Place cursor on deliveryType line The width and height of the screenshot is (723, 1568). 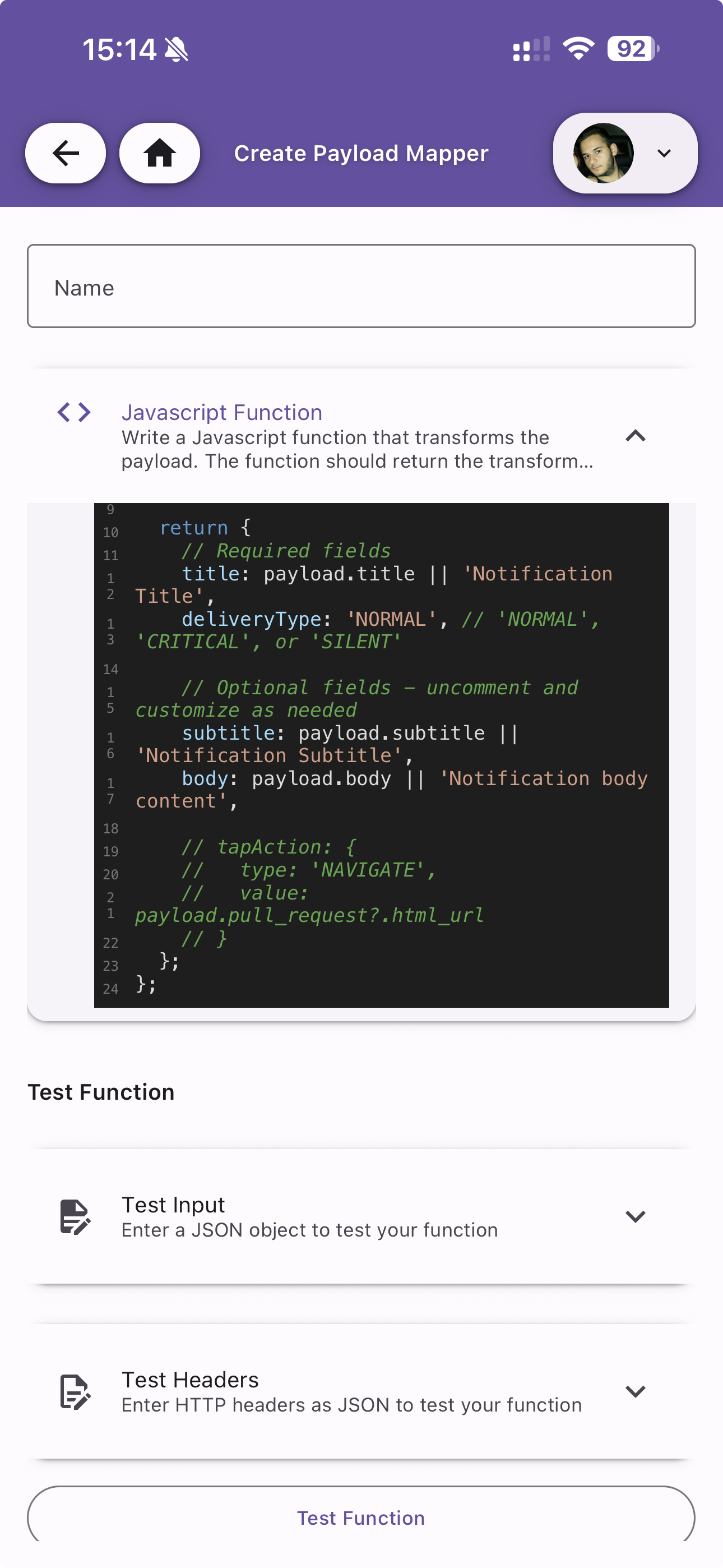tap(251, 620)
